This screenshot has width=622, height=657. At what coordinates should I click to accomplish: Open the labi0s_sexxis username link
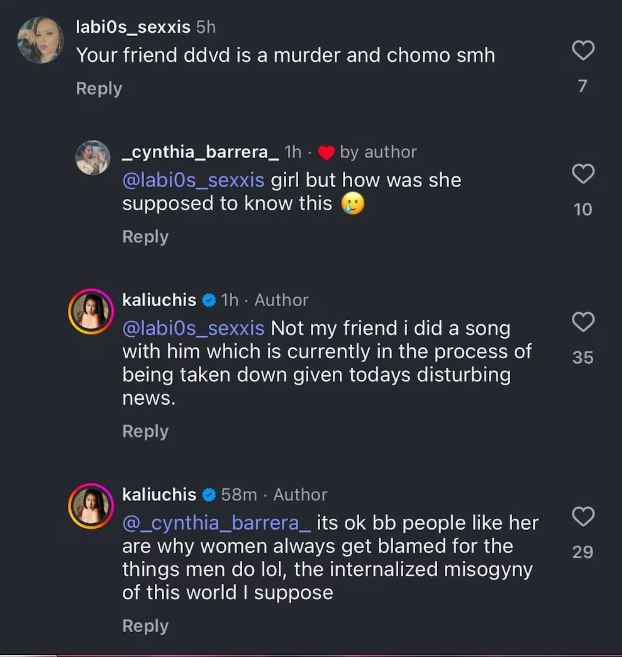(x=133, y=27)
